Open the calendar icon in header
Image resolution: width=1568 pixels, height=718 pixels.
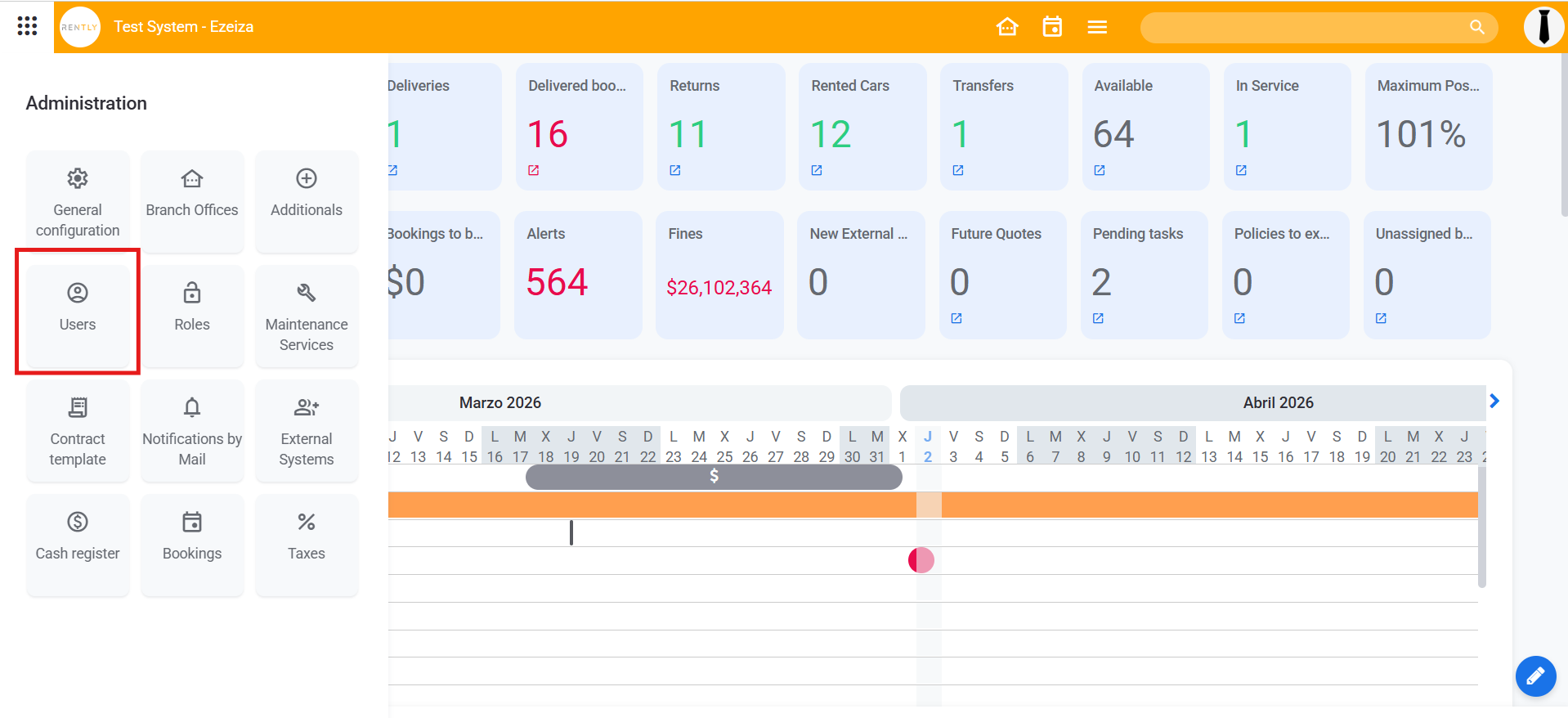1052,27
